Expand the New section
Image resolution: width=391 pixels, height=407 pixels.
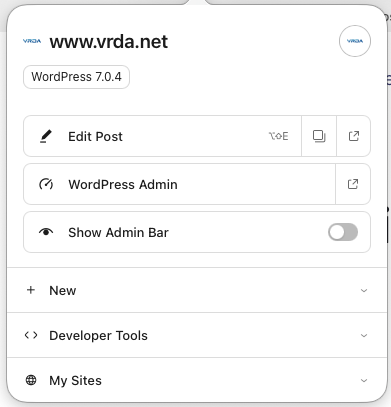[x=197, y=290]
